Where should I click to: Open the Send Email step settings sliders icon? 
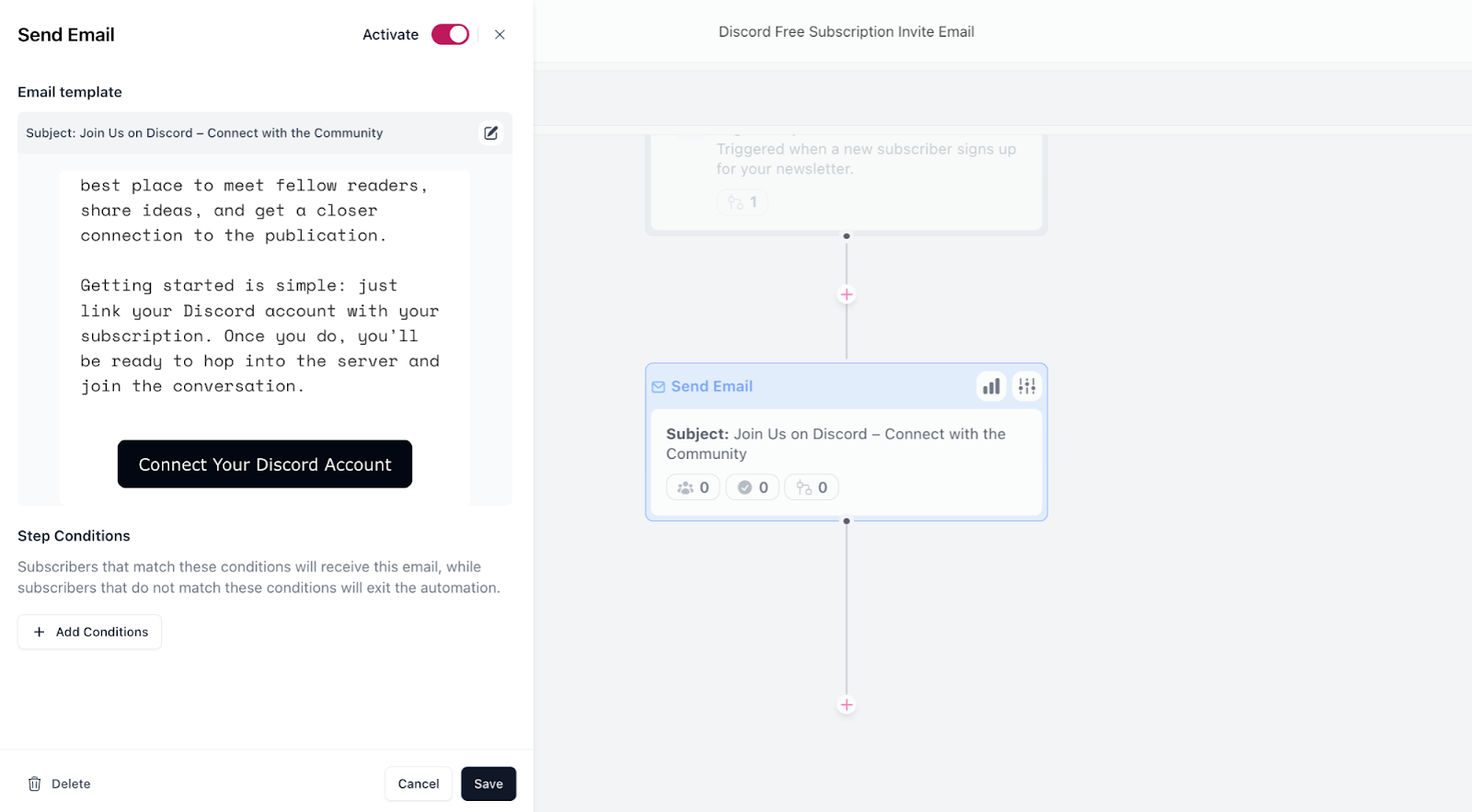[1027, 386]
